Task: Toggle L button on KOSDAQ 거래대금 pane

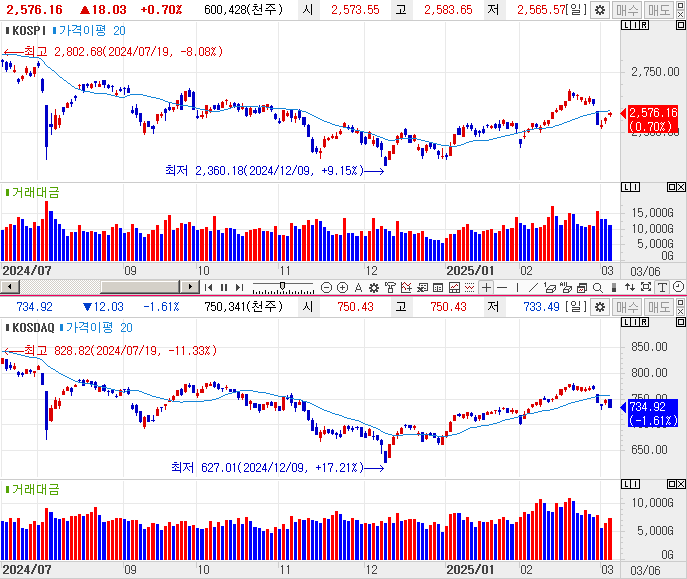Action: coord(626,484)
